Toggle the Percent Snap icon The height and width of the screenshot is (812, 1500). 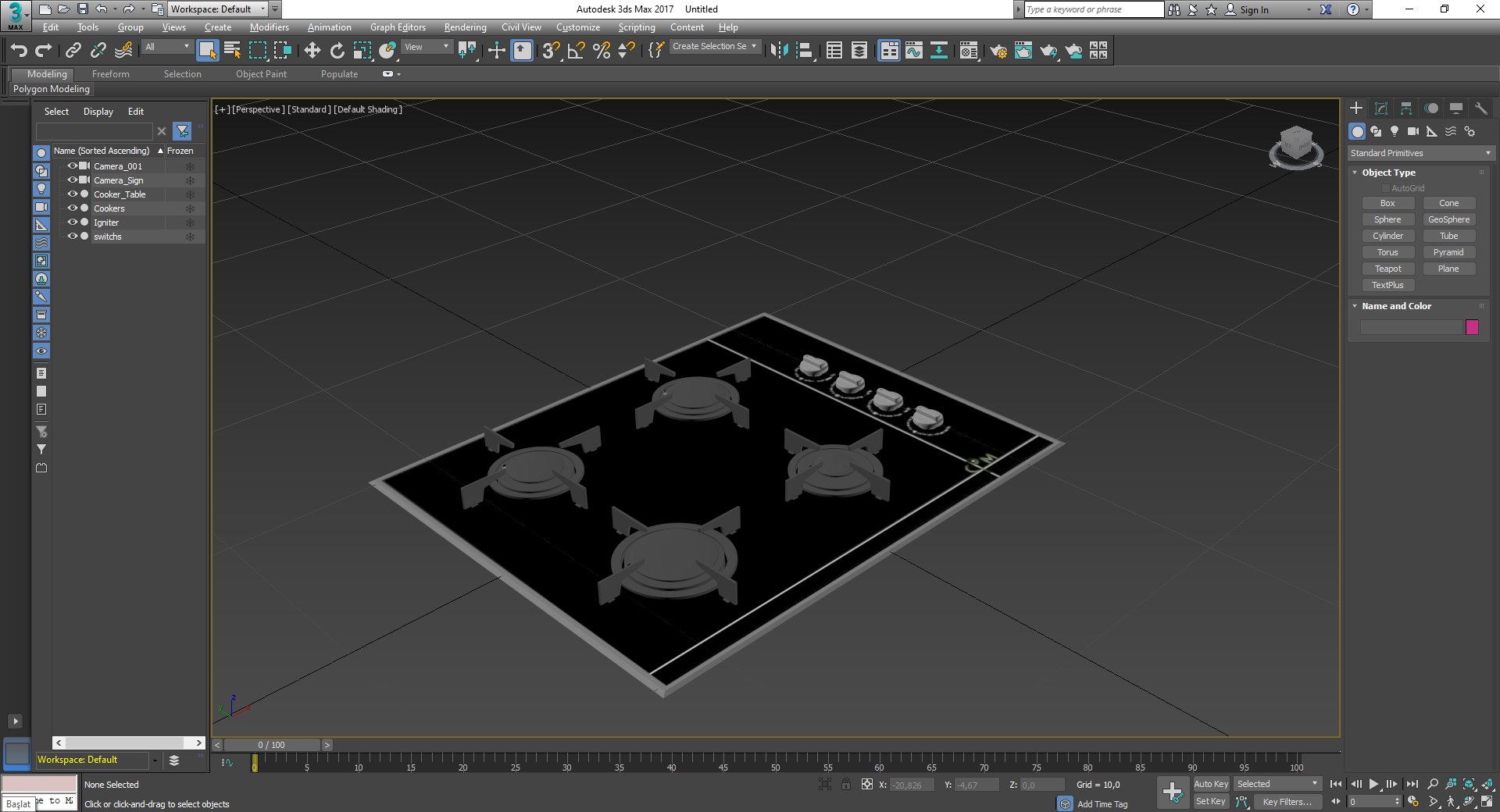point(601,51)
